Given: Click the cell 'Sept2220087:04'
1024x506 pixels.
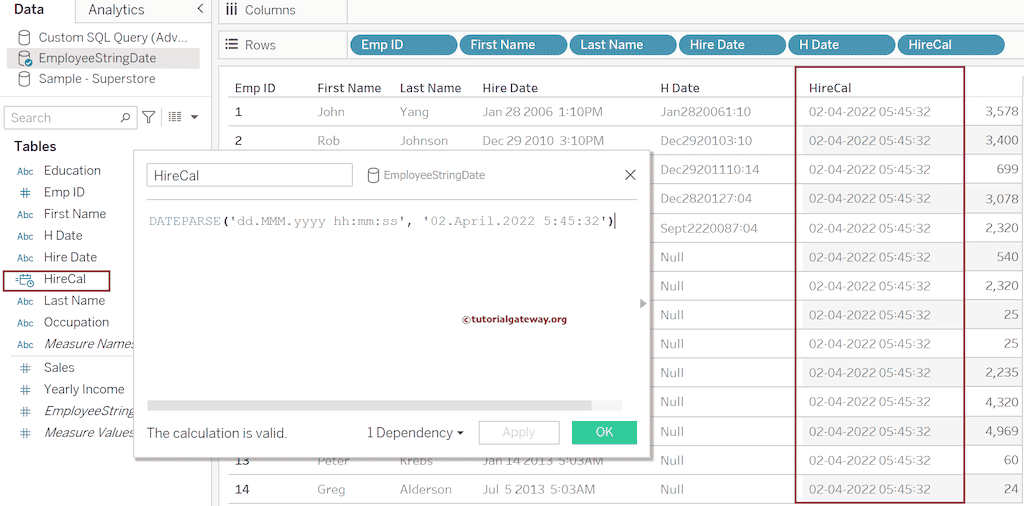Looking at the screenshot, I should 709,229.
